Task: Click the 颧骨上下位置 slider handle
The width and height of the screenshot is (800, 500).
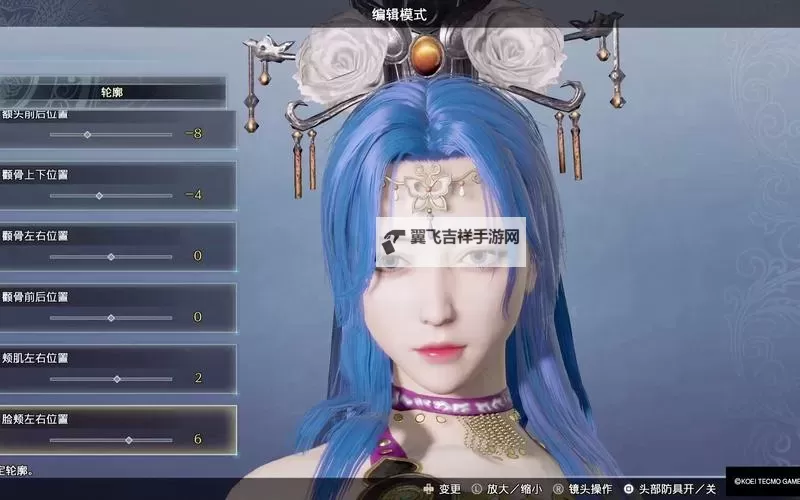Action: tap(99, 196)
